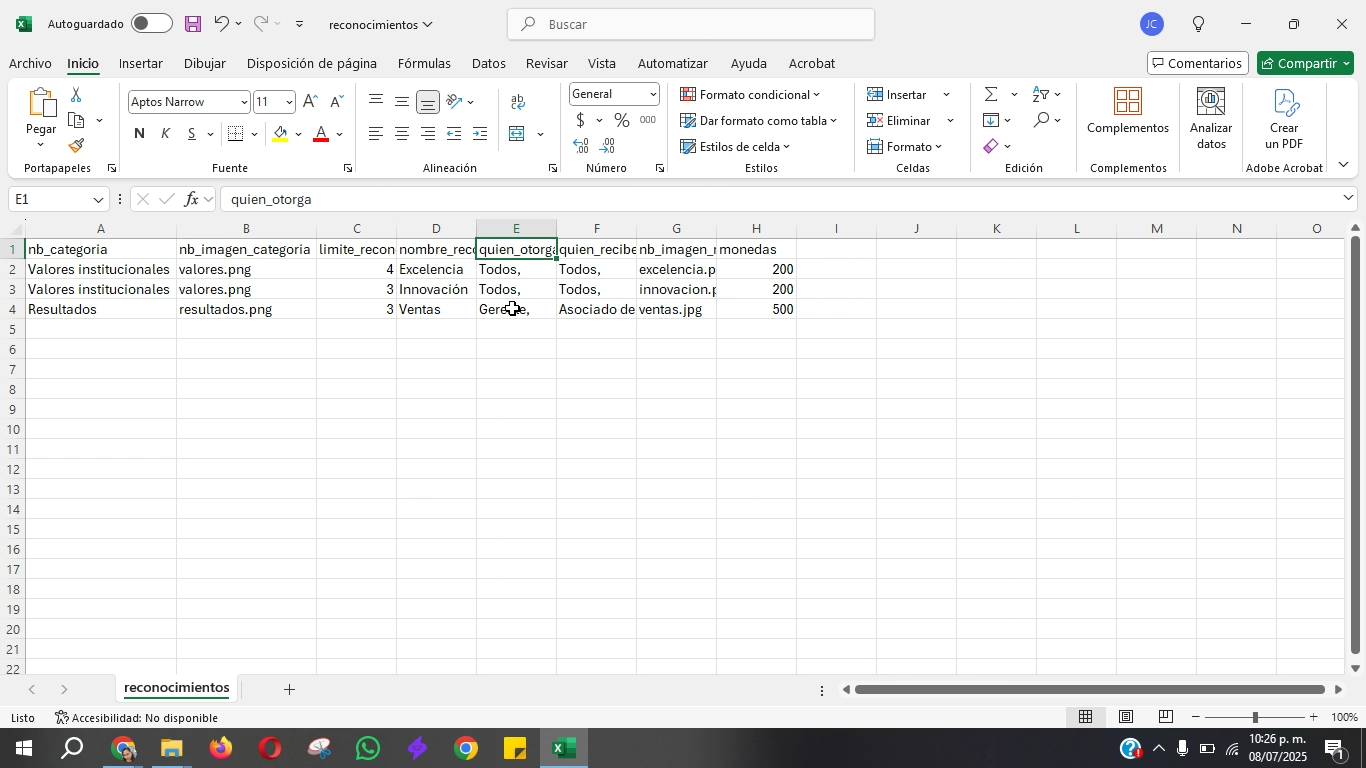Open the font size dropdown
The height and width of the screenshot is (768, 1366).
(x=289, y=102)
